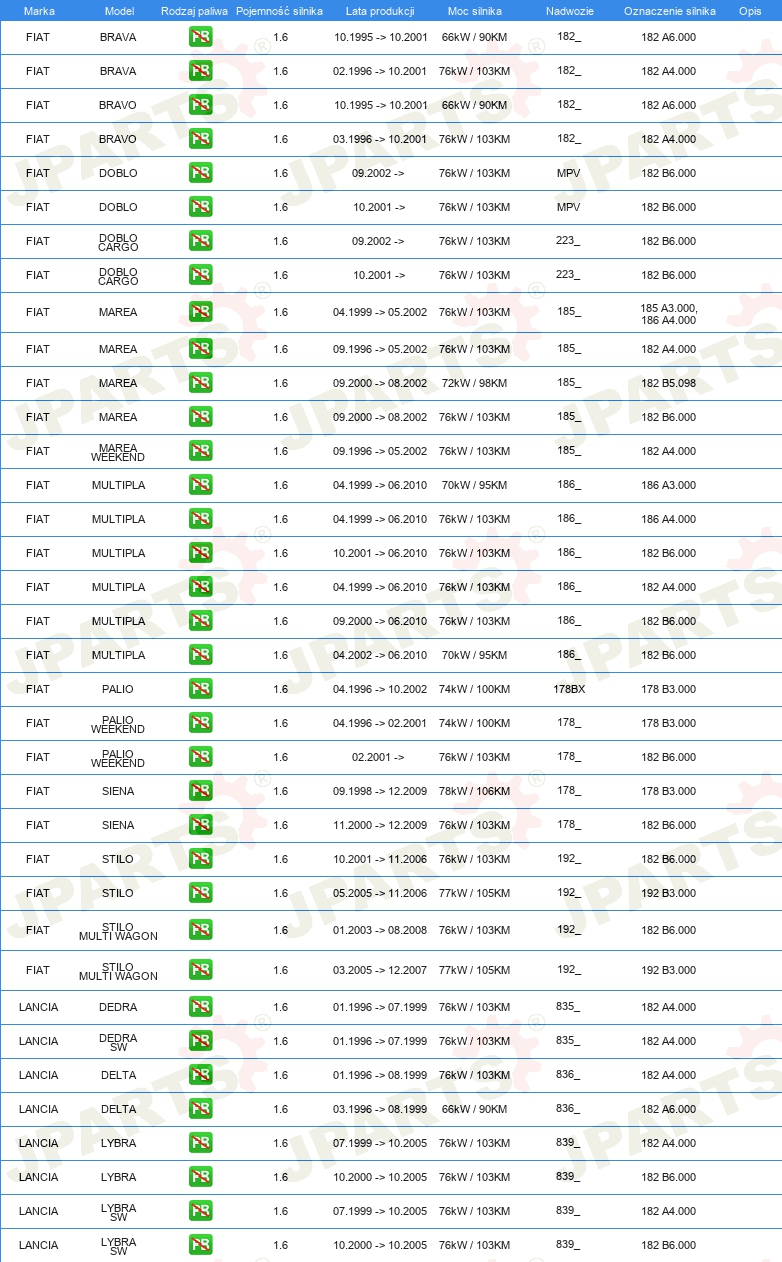Select production dates 04.2002 -> 06.2010
The width and height of the screenshot is (782, 1262).
[x=380, y=655]
